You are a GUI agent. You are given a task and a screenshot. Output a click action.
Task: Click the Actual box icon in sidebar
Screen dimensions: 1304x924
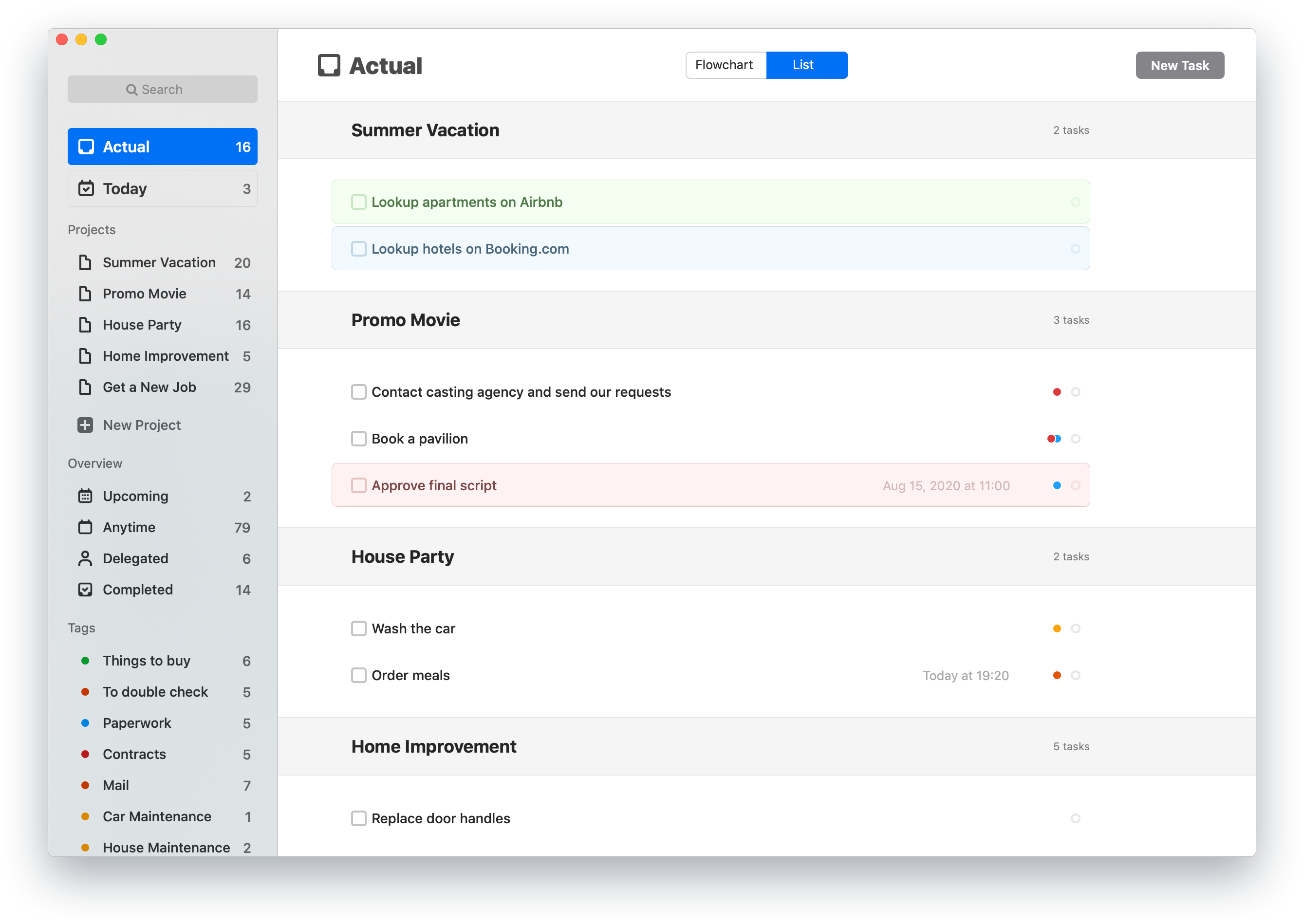click(86, 147)
